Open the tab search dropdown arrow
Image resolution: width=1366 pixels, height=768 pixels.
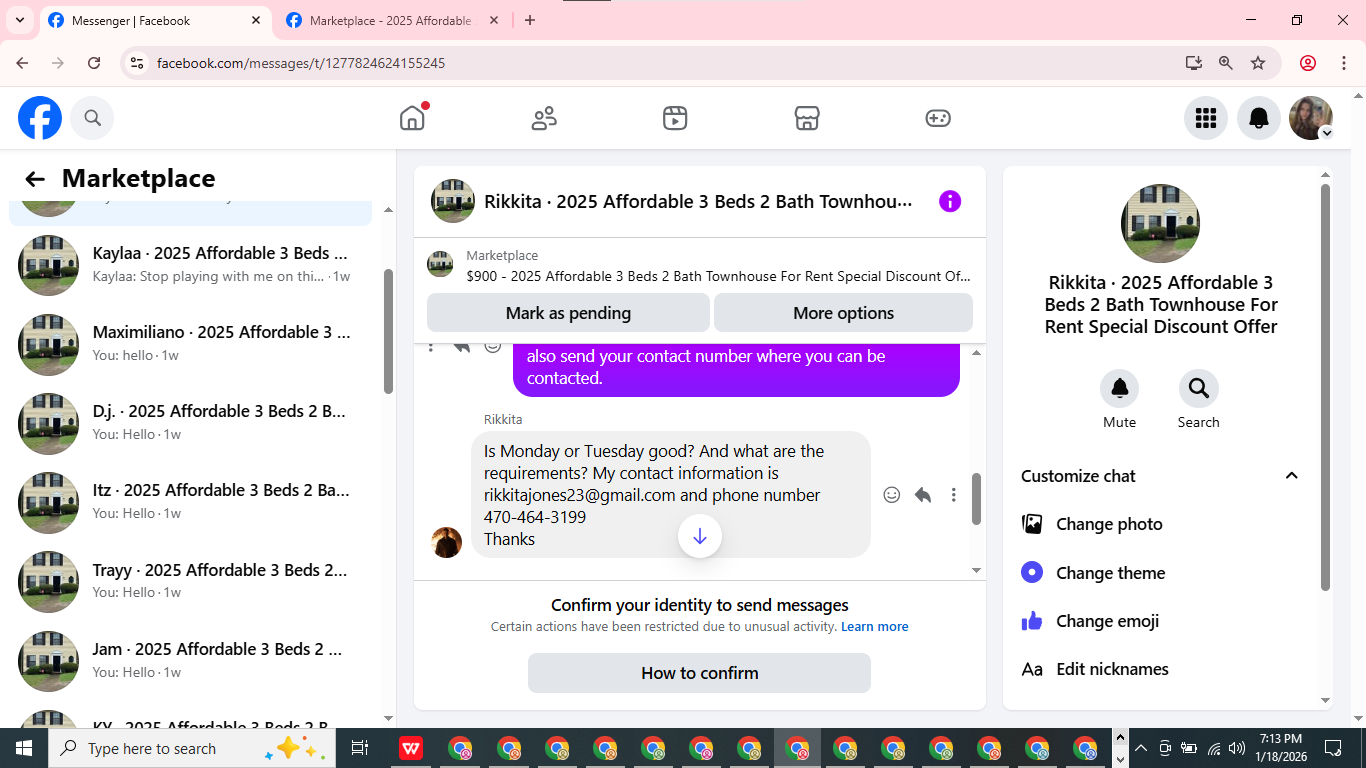(19, 20)
